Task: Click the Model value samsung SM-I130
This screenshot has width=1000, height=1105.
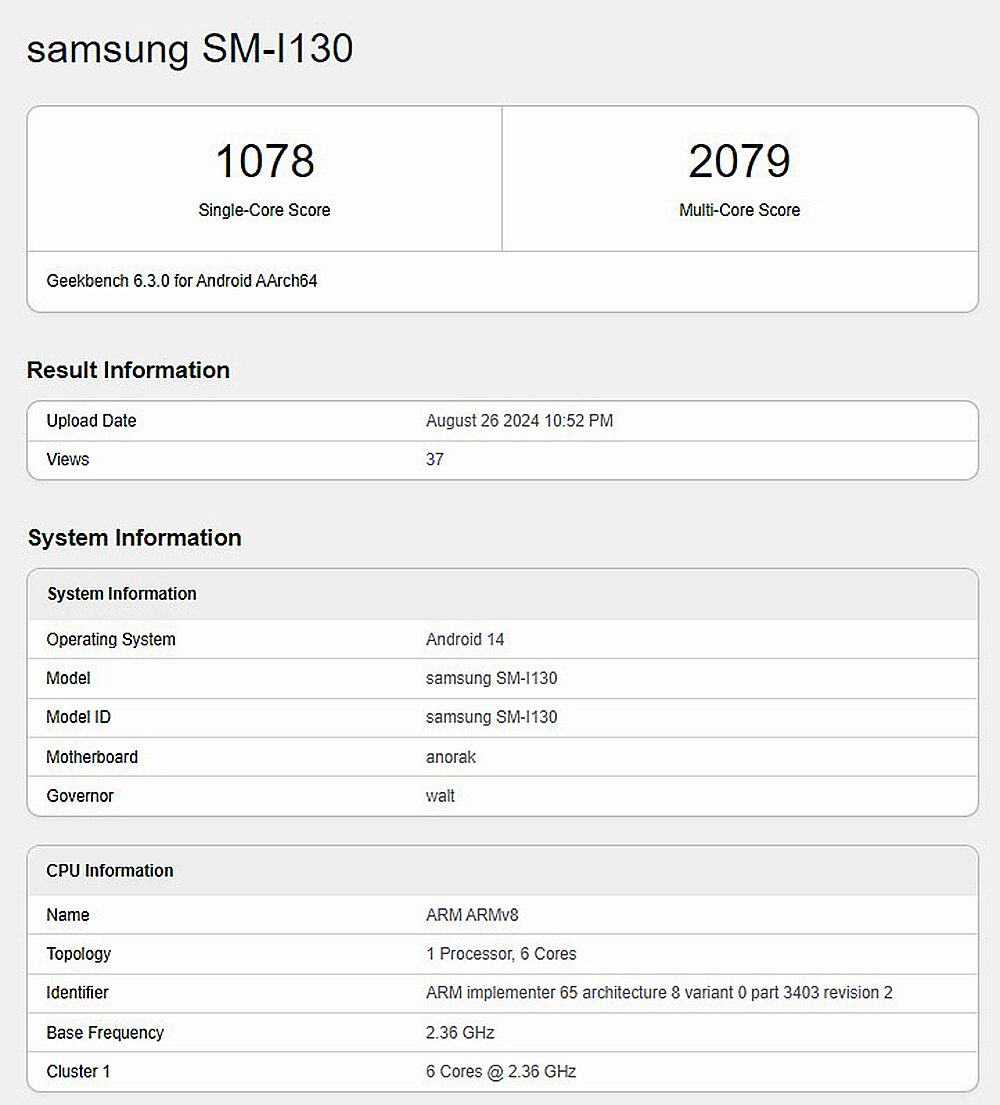Action: [491, 678]
